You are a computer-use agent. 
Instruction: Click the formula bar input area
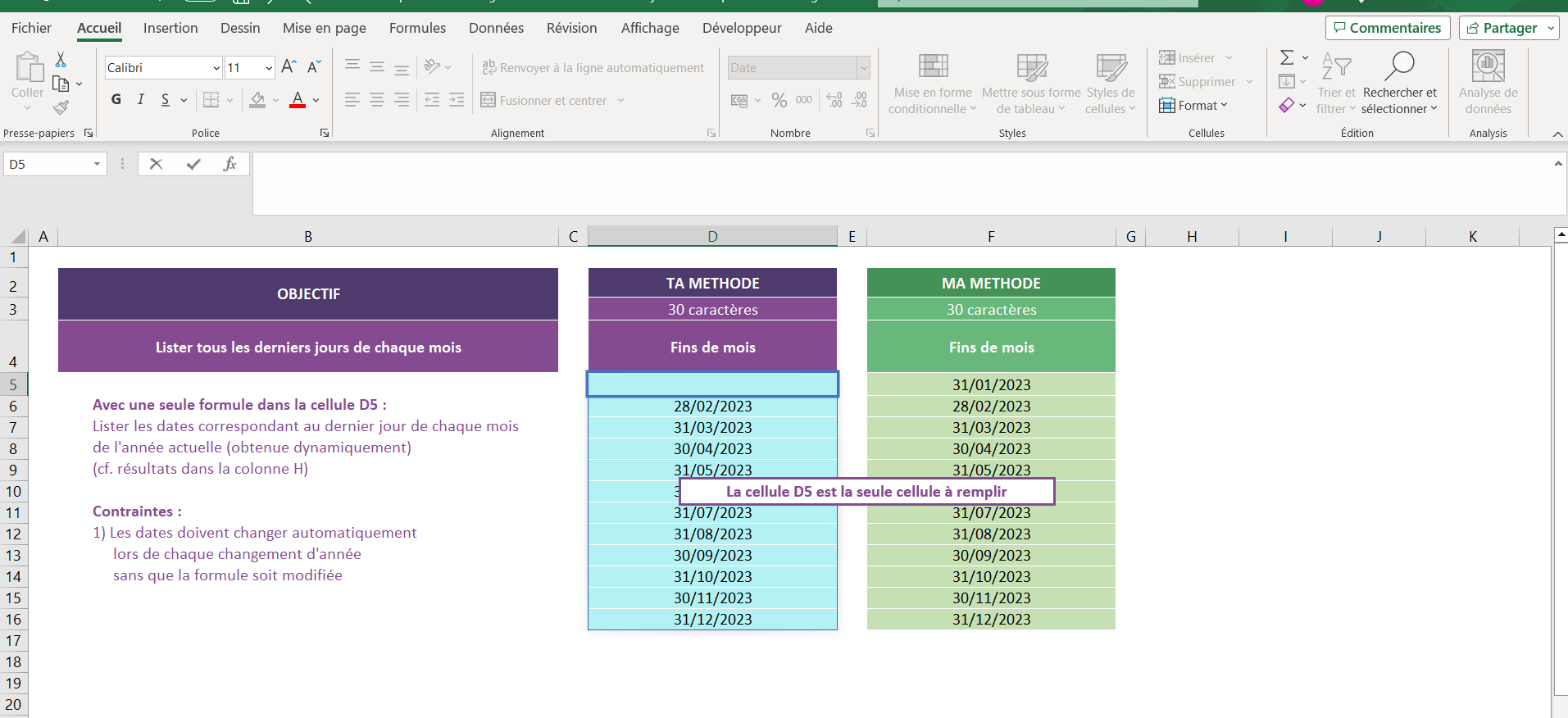902,184
